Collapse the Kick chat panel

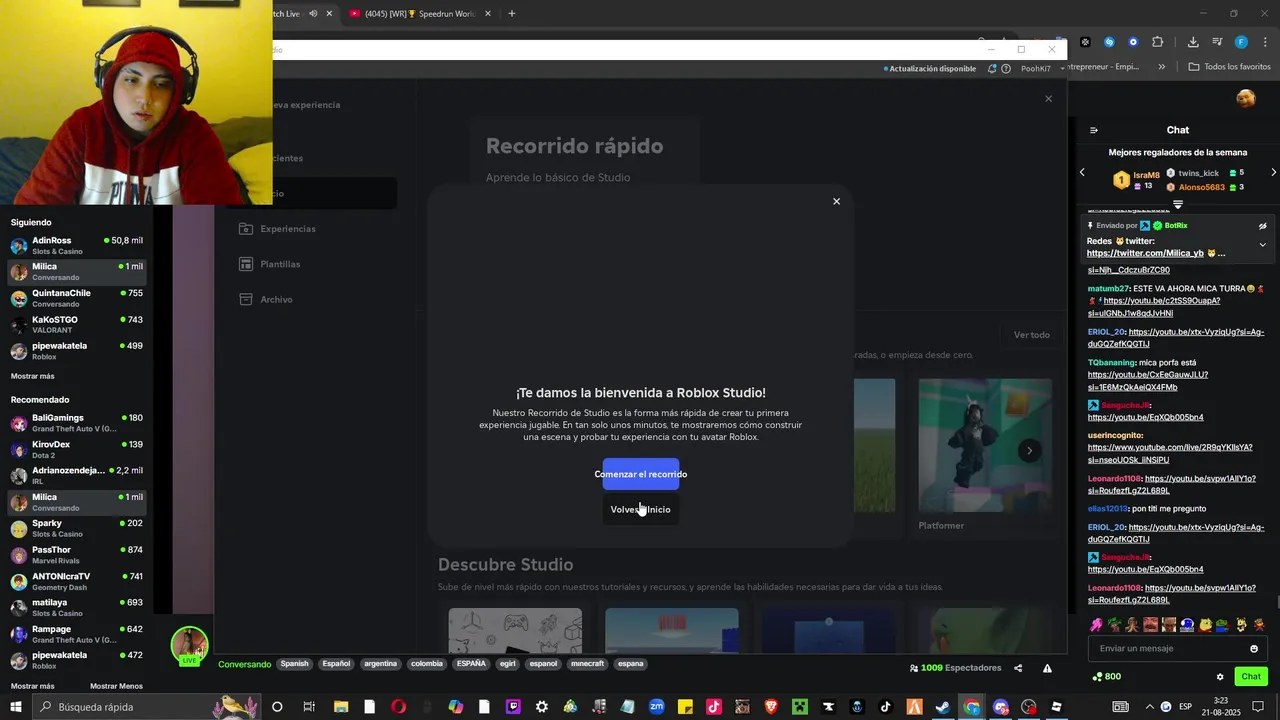coord(1094,130)
